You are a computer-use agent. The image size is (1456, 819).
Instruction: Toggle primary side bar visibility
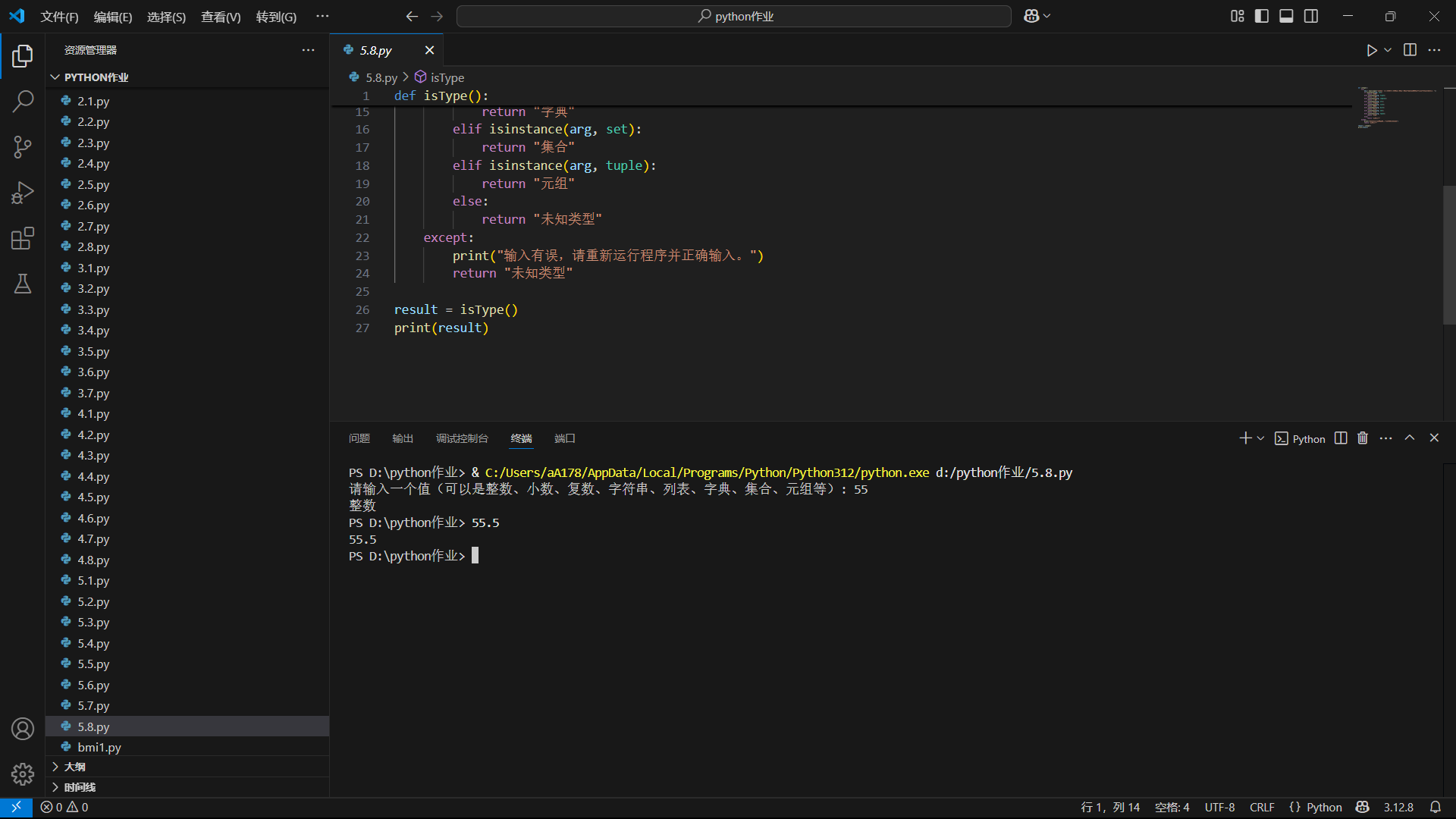click(x=1262, y=16)
